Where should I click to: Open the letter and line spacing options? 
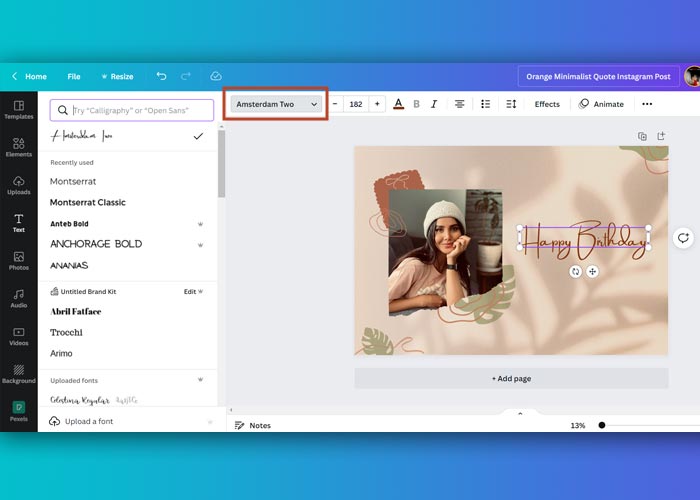tap(511, 104)
